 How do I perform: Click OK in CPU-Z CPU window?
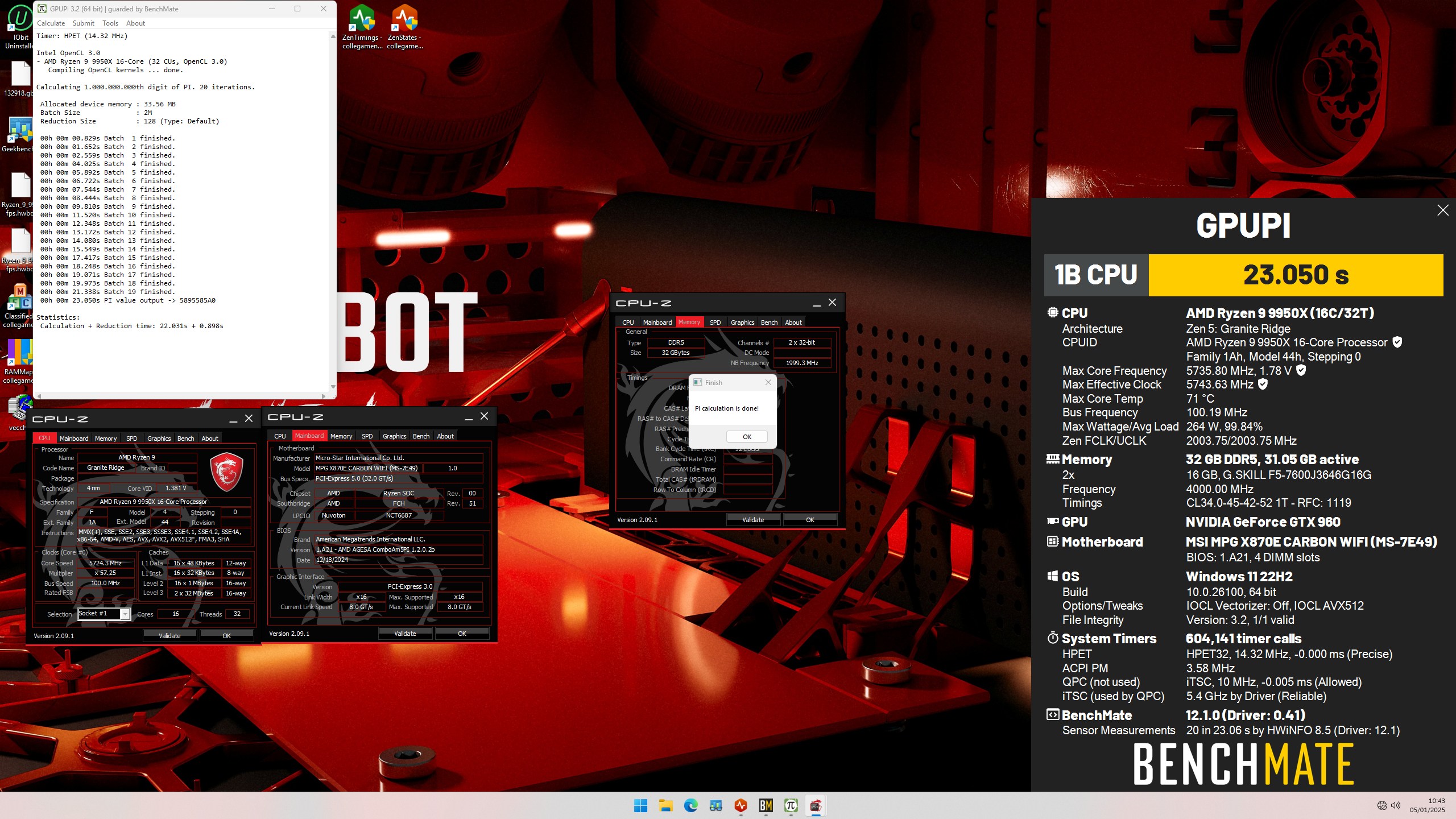226,636
